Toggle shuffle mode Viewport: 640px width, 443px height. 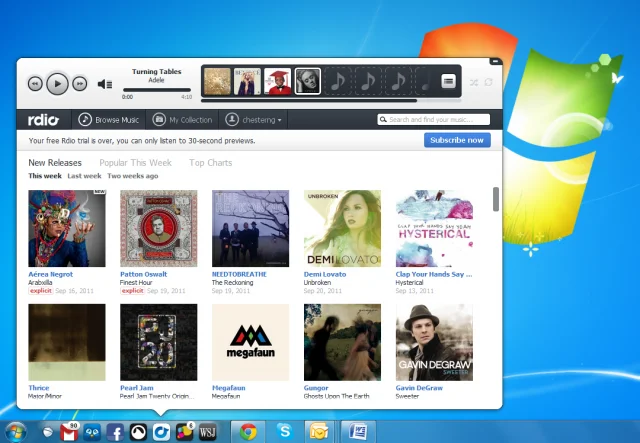473,82
